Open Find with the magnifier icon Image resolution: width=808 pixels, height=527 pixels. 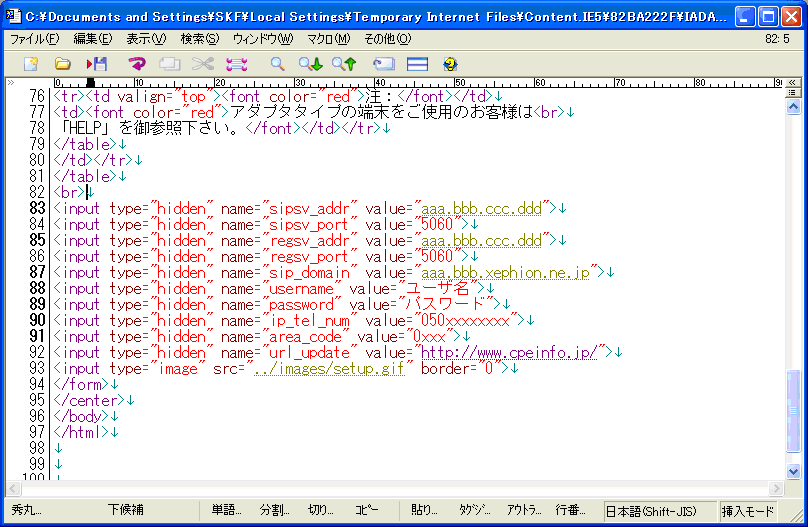coord(278,64)
